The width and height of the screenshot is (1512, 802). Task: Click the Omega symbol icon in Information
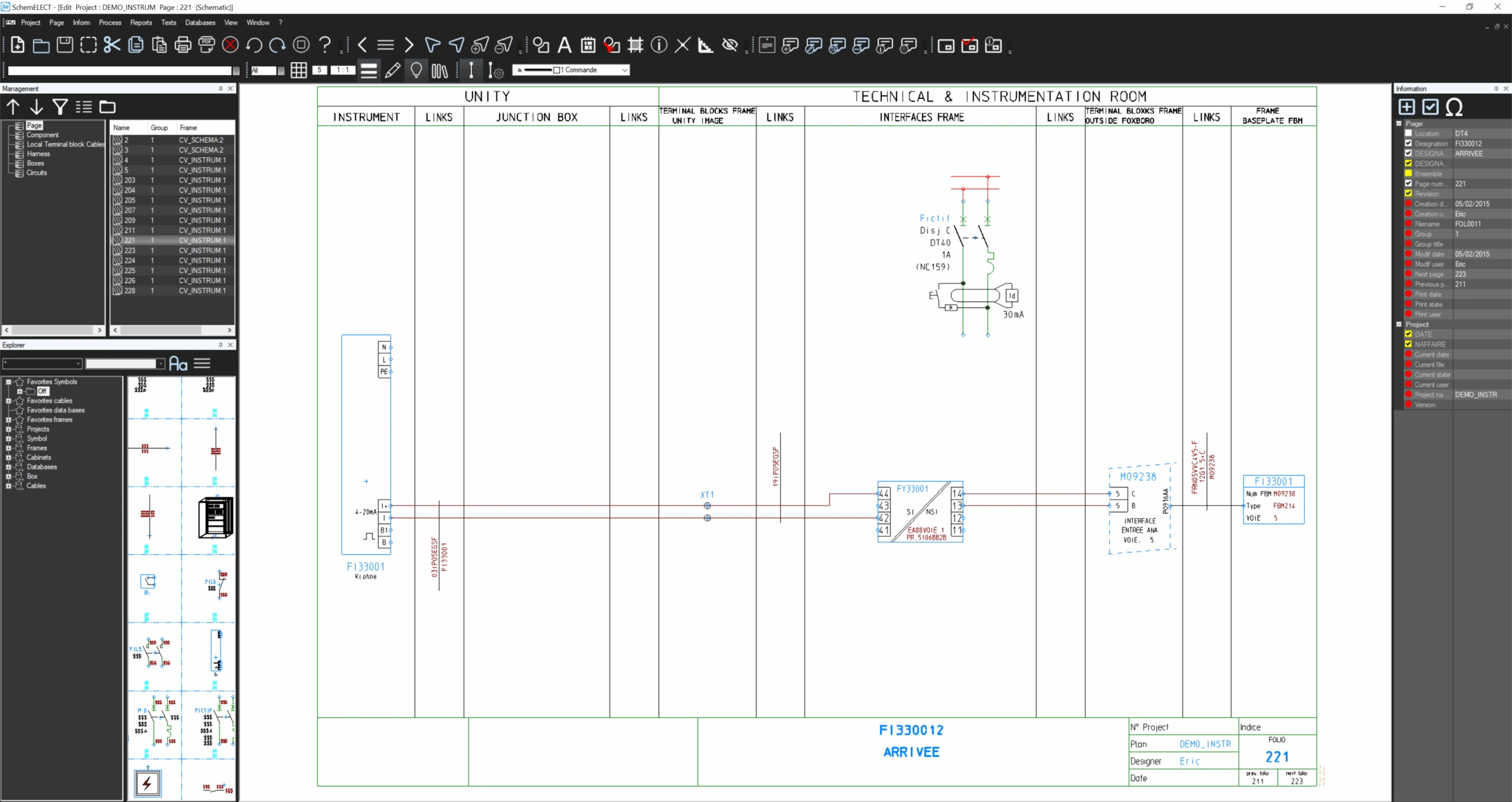click(1454, 107)
